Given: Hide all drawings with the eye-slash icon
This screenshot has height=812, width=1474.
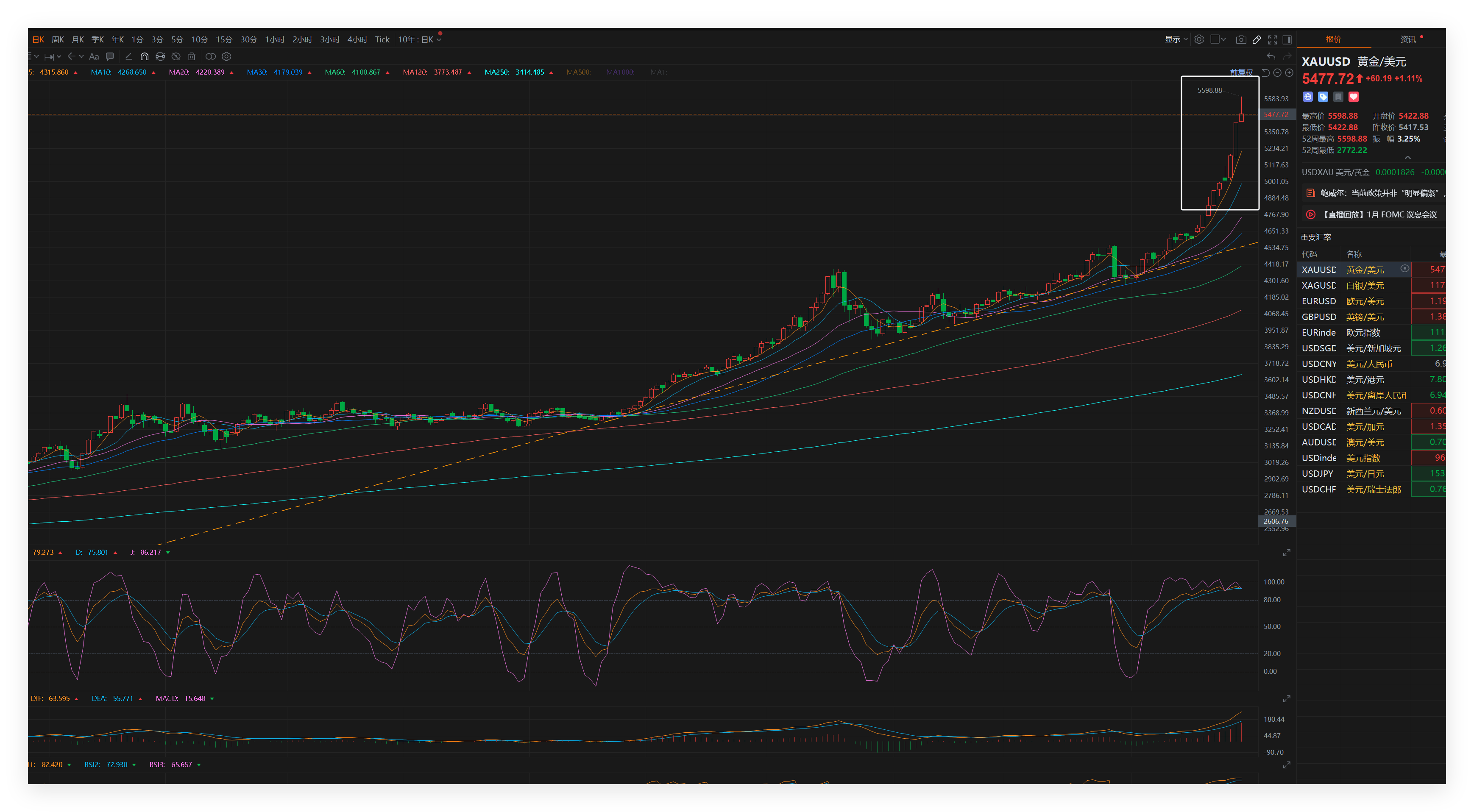Looking at the screenshot, I should pos(176,57).
